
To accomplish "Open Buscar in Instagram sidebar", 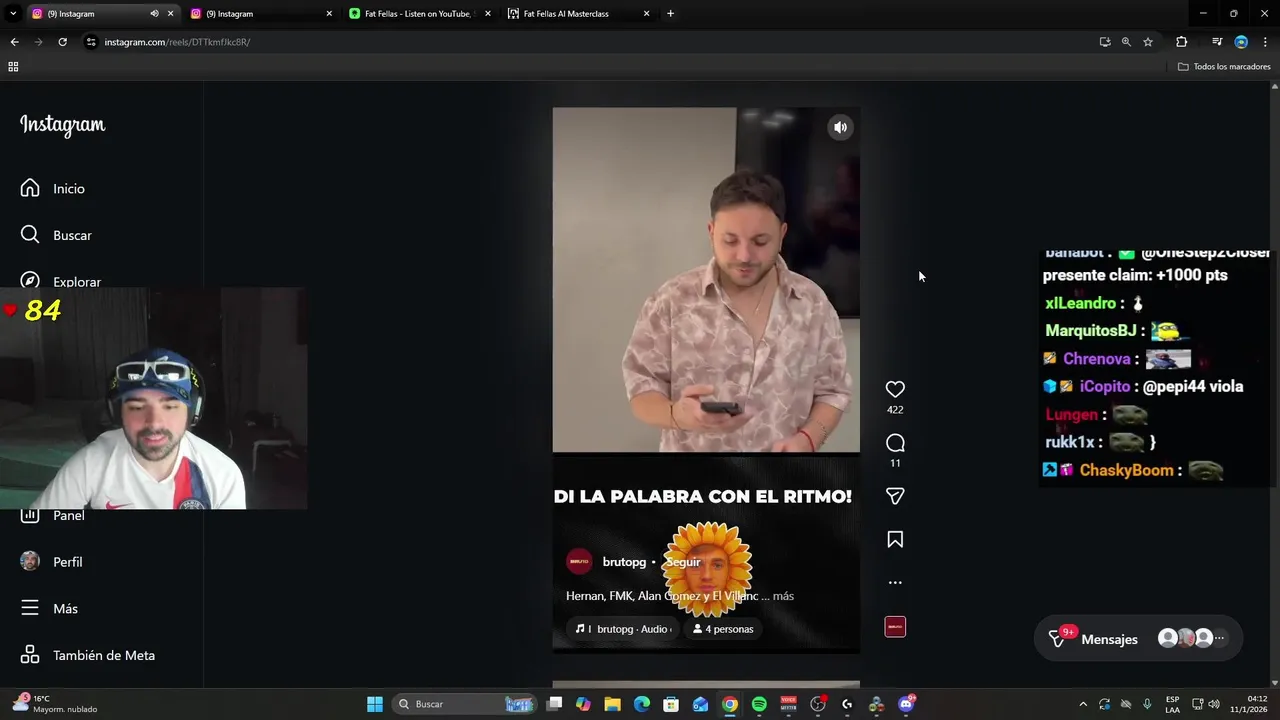I will [58, 235].
